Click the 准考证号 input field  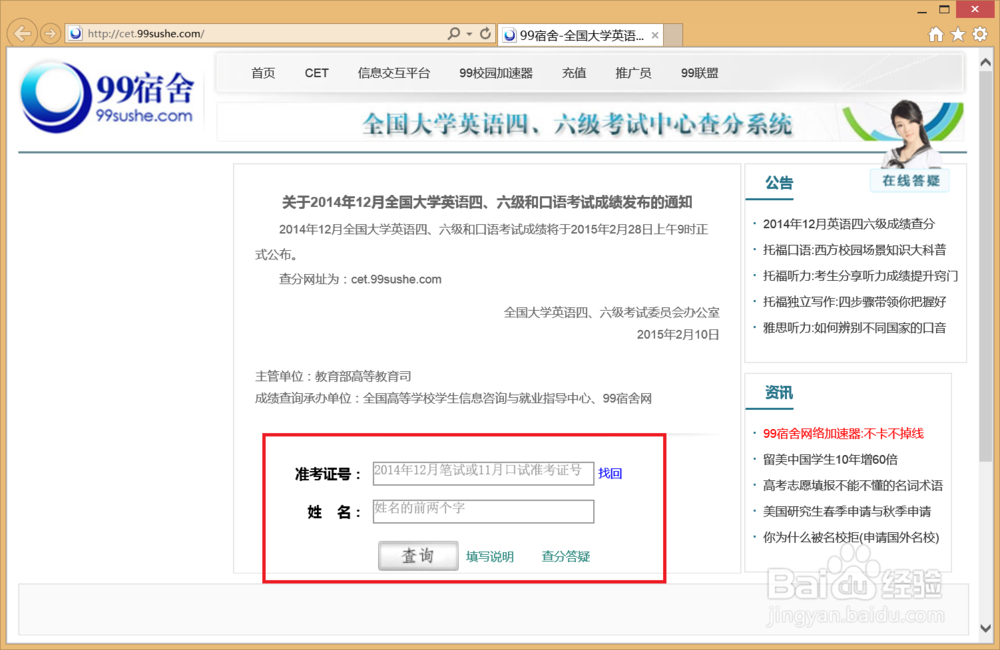tap(483, 473)
